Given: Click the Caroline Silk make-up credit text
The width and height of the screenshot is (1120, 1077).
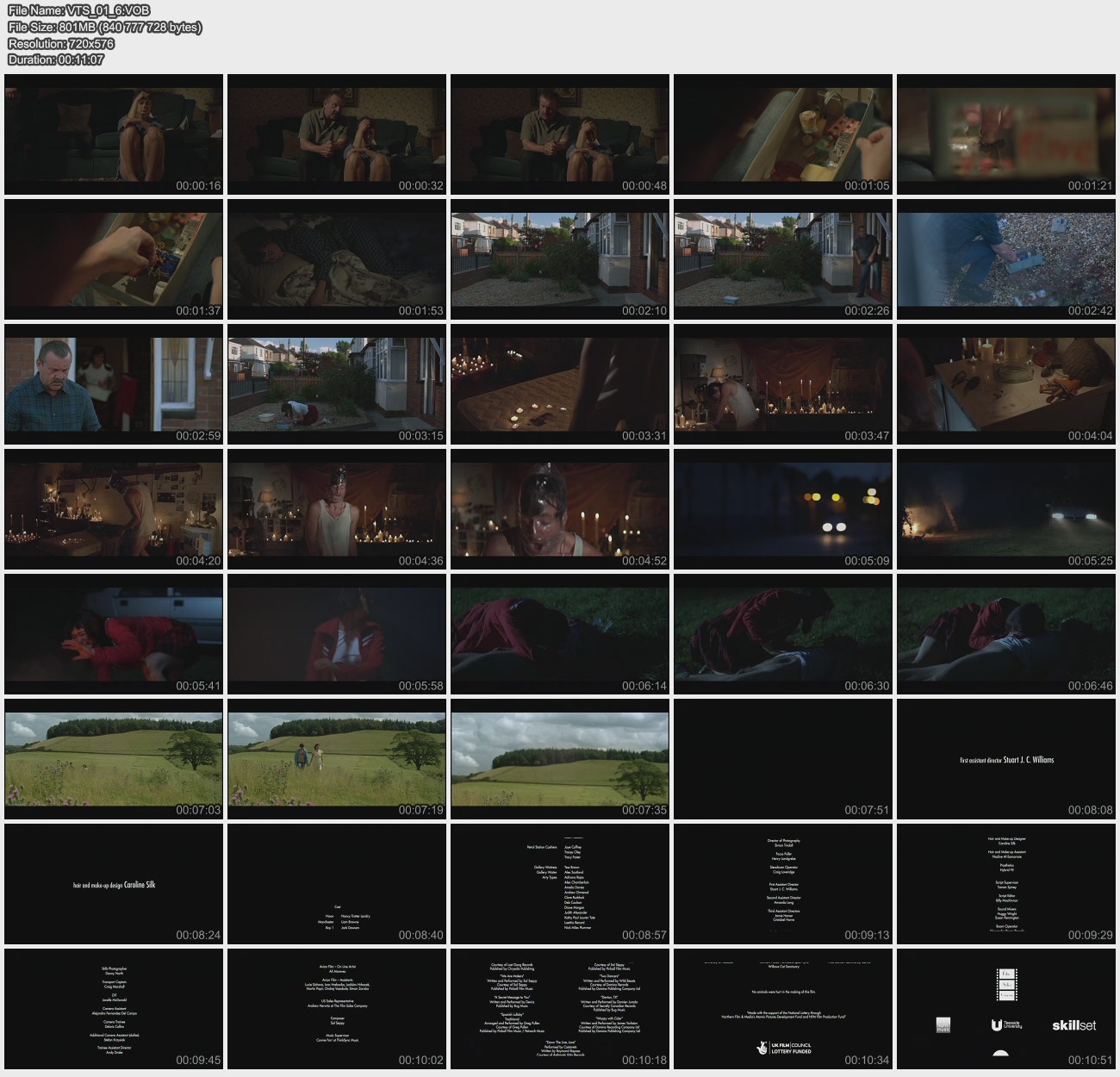Looking at the screenshot, I should pyautogui.click(x=114, y=885).
